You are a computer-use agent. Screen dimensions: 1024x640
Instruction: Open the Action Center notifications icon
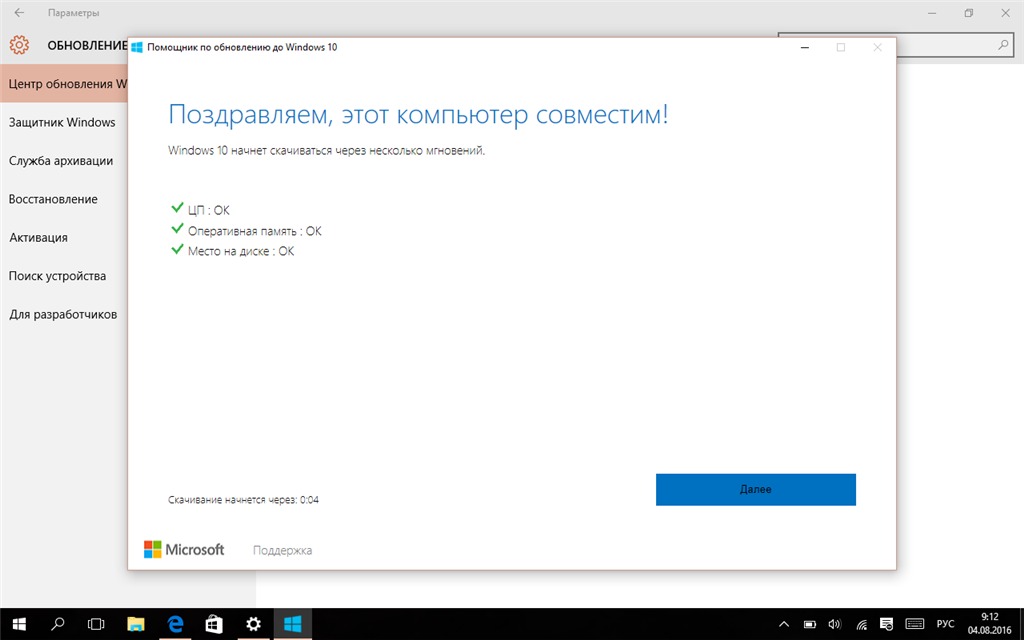(x=886, y=624)
